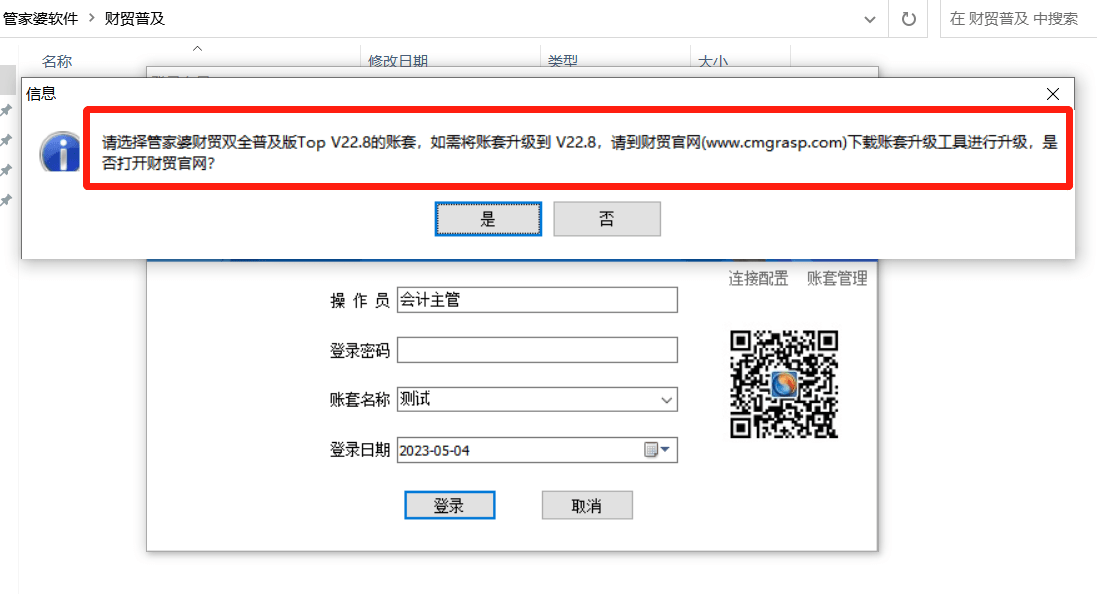Click 管家婆软件 in the address path
Screen dimensions: 1097x594
coord(41,19)
